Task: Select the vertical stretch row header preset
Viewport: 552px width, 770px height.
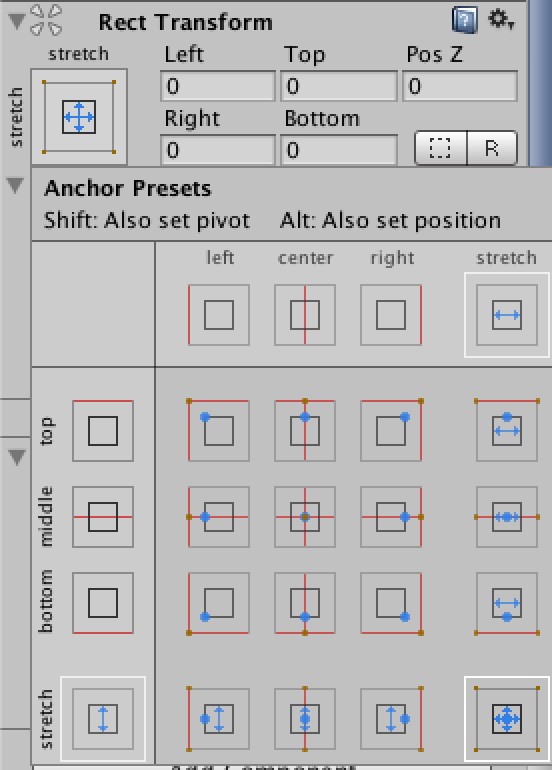Action: coord(103,718)
